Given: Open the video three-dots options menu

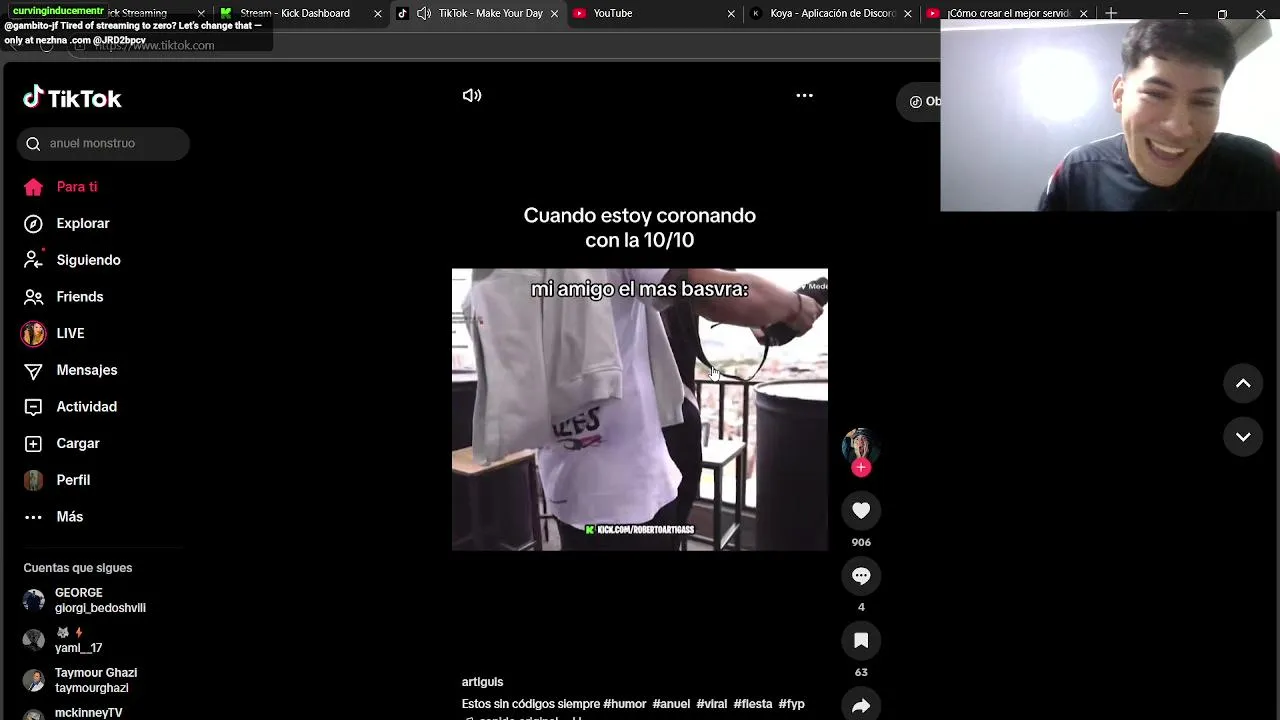Looking at the screenshot, I should coord(804,96).
